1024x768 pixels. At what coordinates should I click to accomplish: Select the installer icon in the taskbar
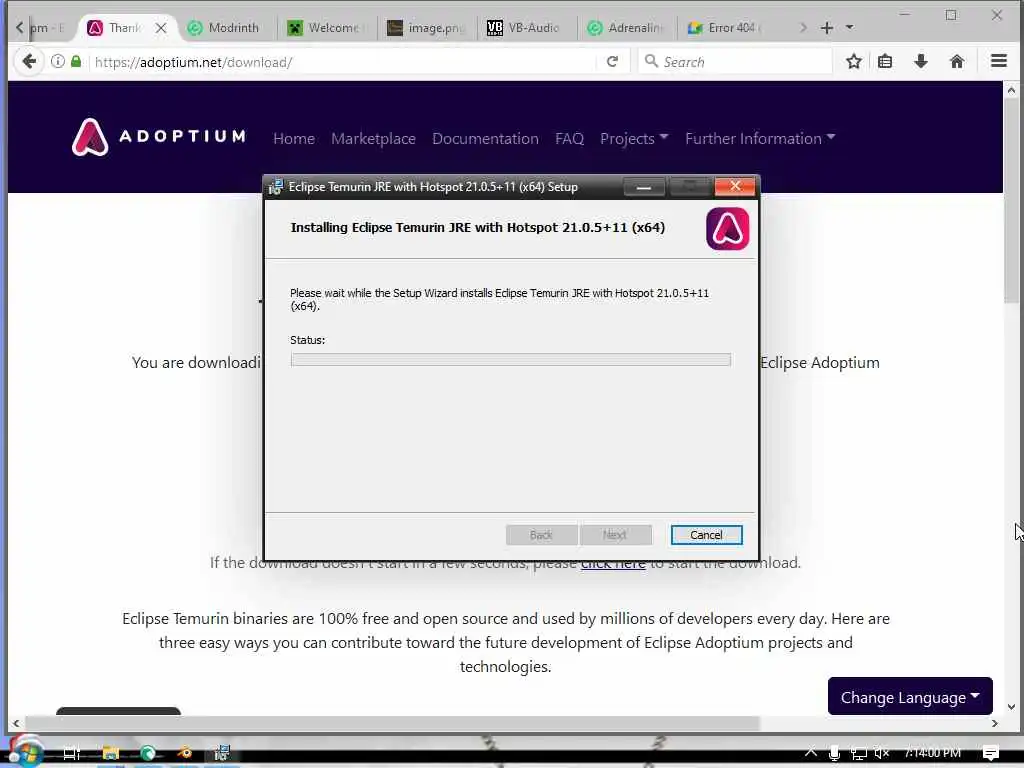tap(222, 753)
